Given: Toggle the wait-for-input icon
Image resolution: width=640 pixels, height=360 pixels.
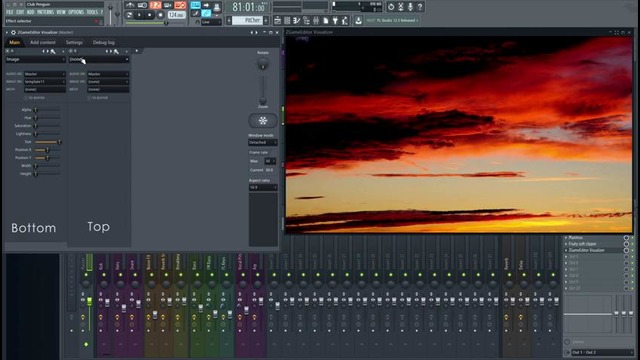Looking at the screenshot, I should point(142,5).
